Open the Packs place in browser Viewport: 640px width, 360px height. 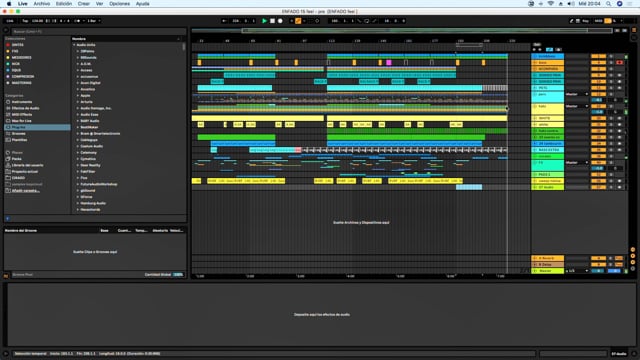click(16, 159)
